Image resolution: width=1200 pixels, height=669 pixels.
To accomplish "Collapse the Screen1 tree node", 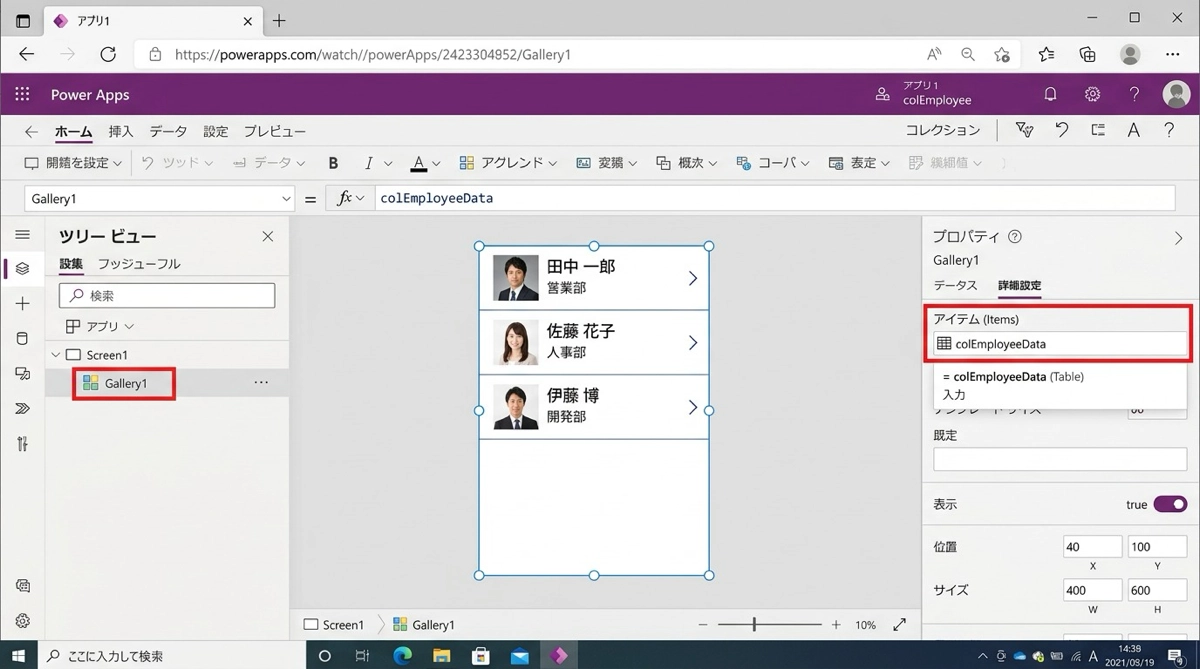I will (x=56, y=355).
